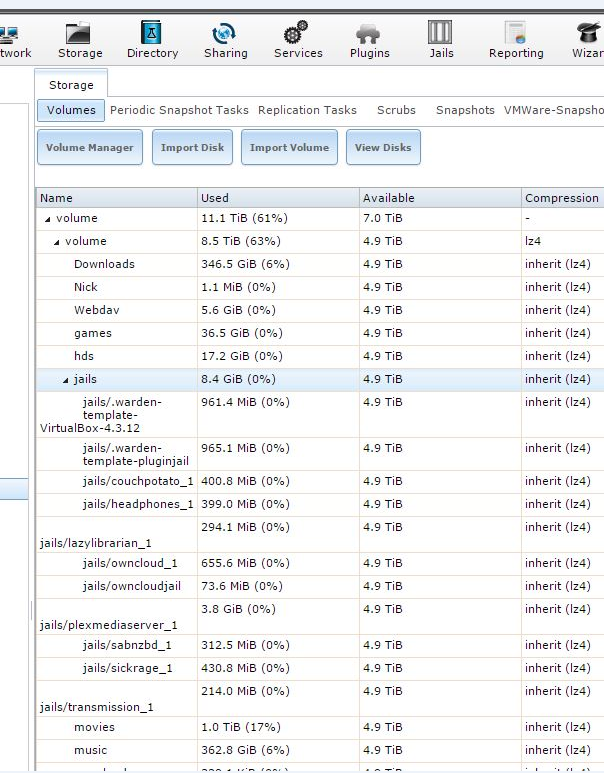604x773 pixels.
Task: Click the 11.1 TiB (61%) used value
Action: (x=244, y=218)
